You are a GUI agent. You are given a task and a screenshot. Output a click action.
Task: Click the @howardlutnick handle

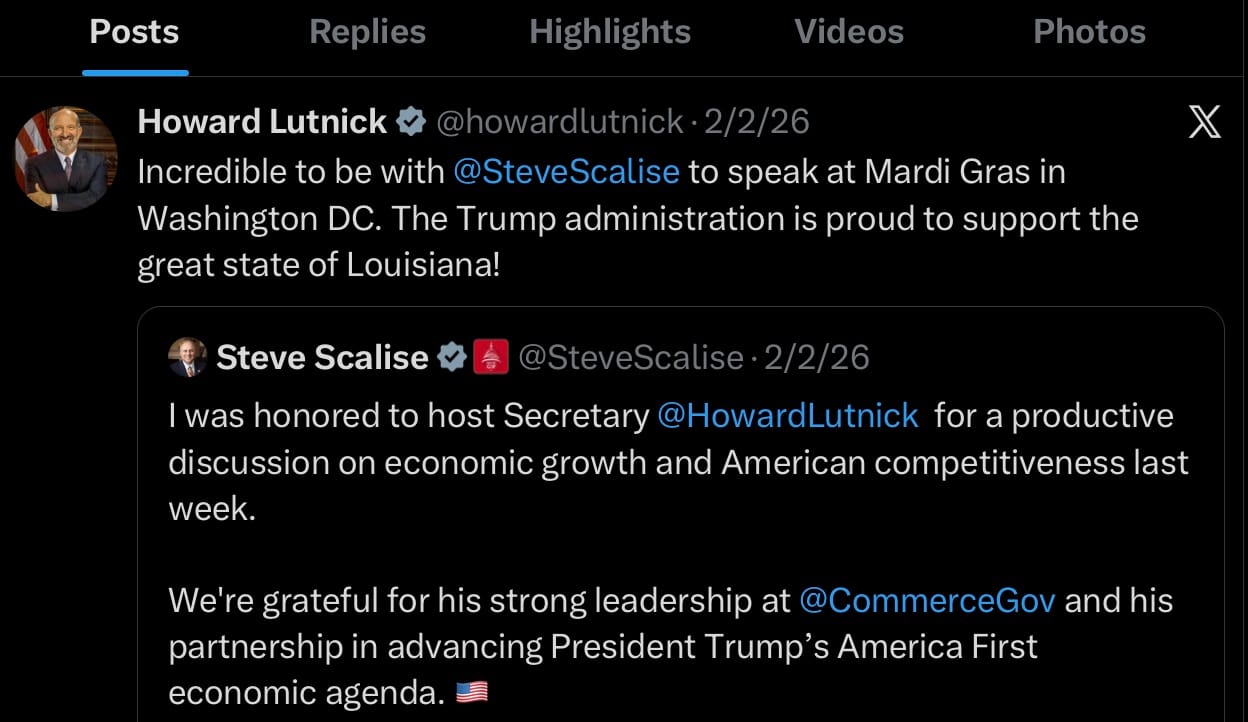point(560,122)
